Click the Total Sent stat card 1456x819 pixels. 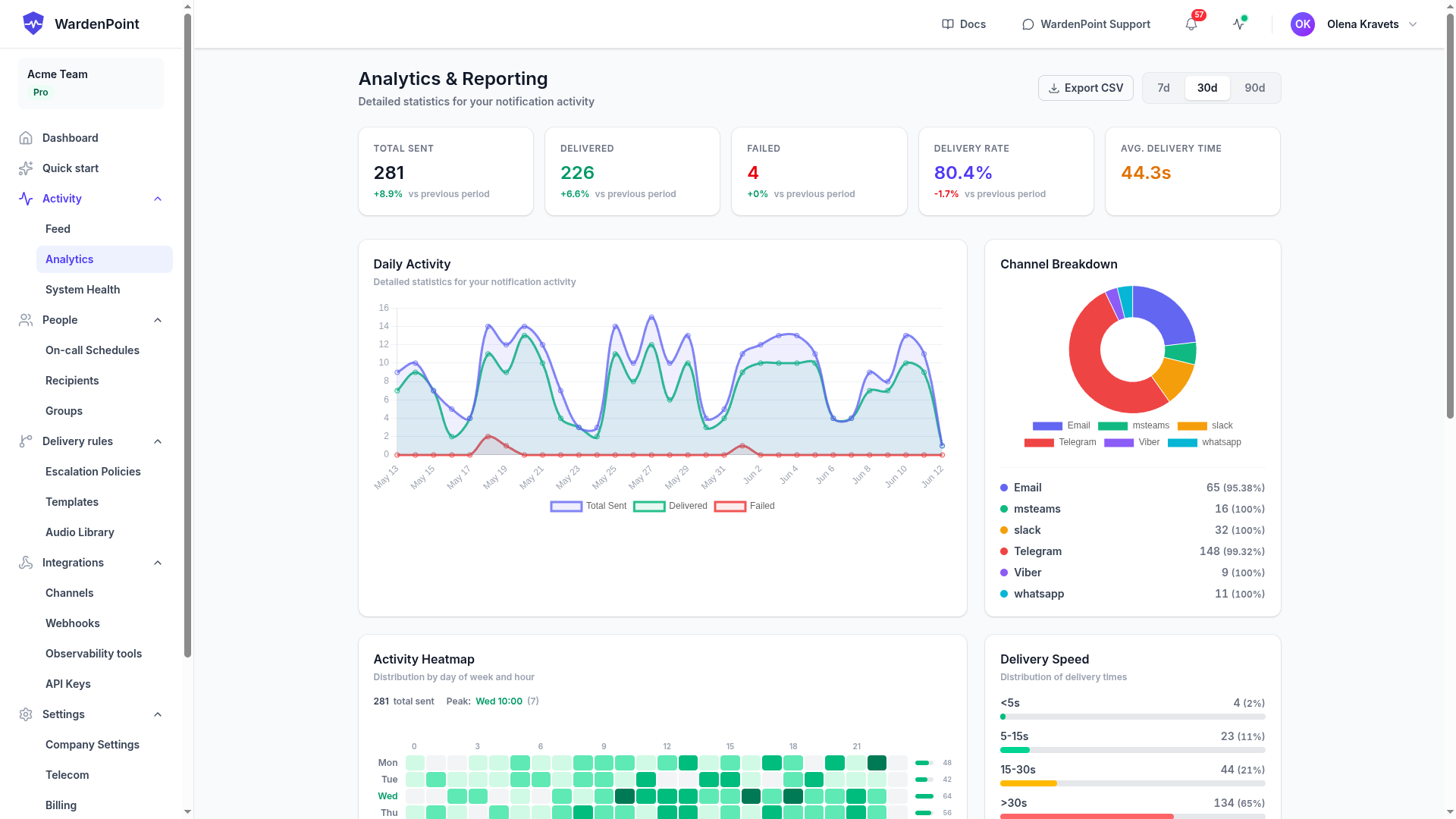[x=446, y=171]
